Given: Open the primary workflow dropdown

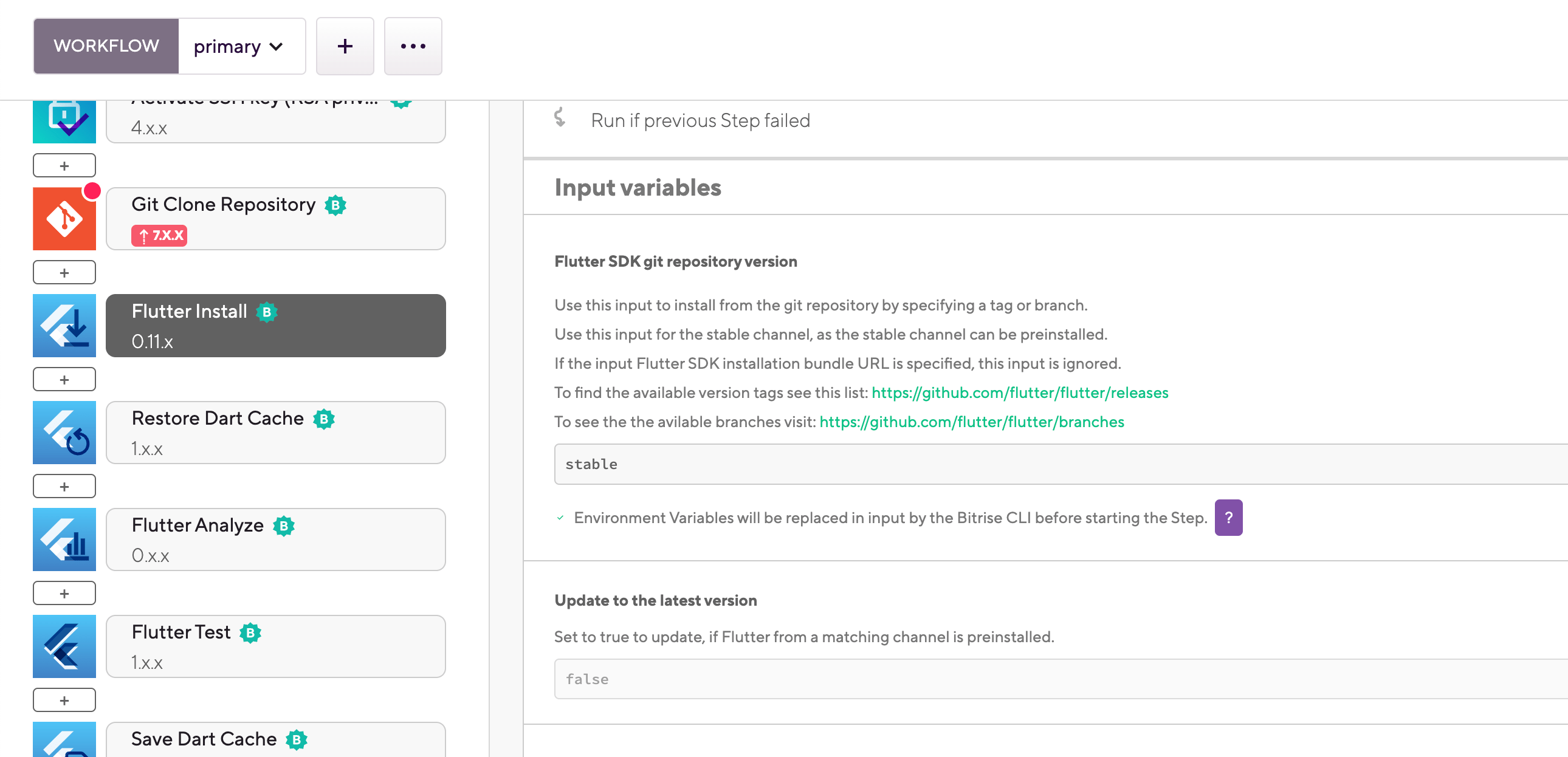Looking at the screenshot, I should (239, 46).
